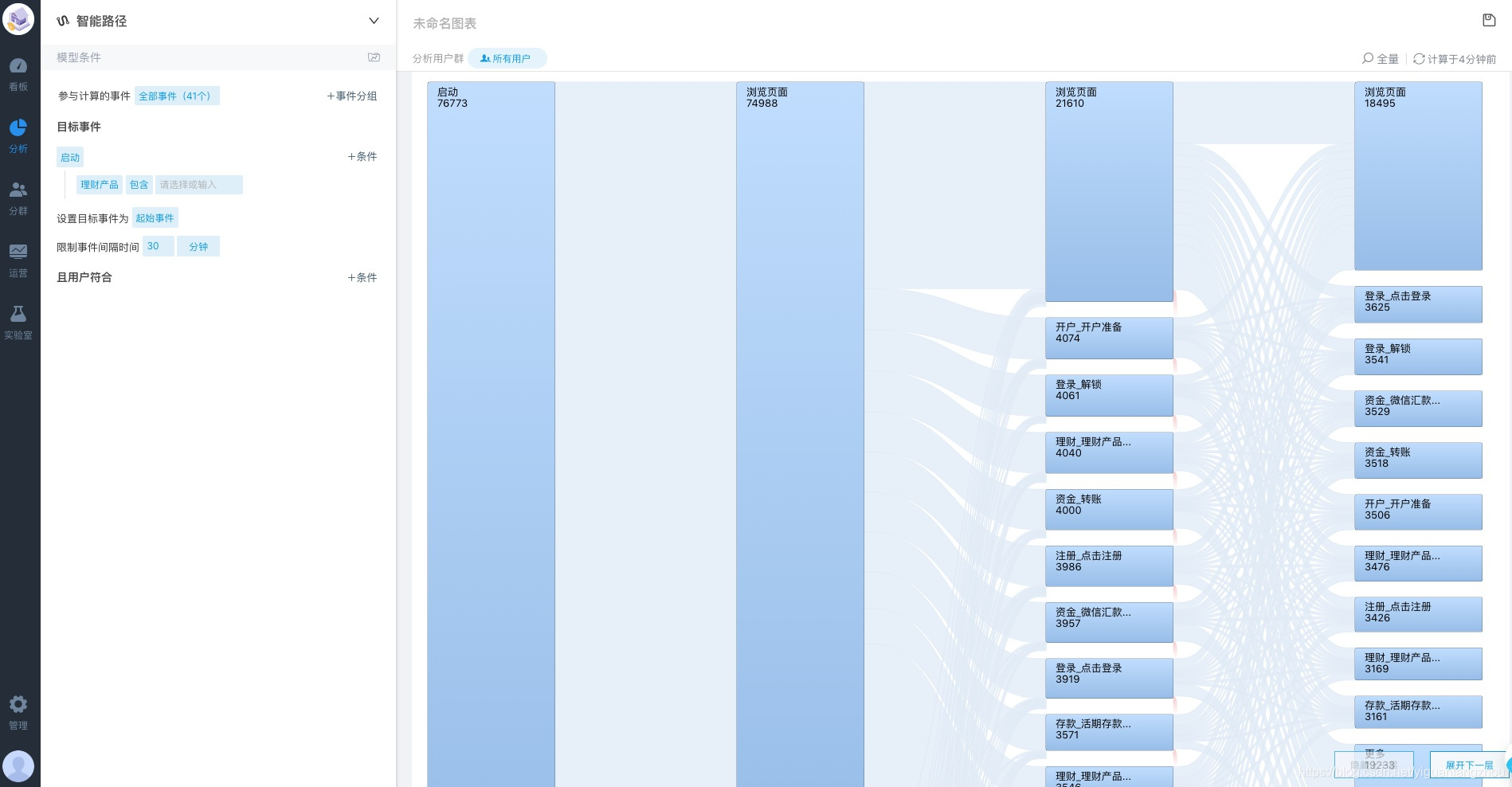Open the 启动 target event selector
Viewport: 1512px width, 787px height.
[x=70, y=157]
